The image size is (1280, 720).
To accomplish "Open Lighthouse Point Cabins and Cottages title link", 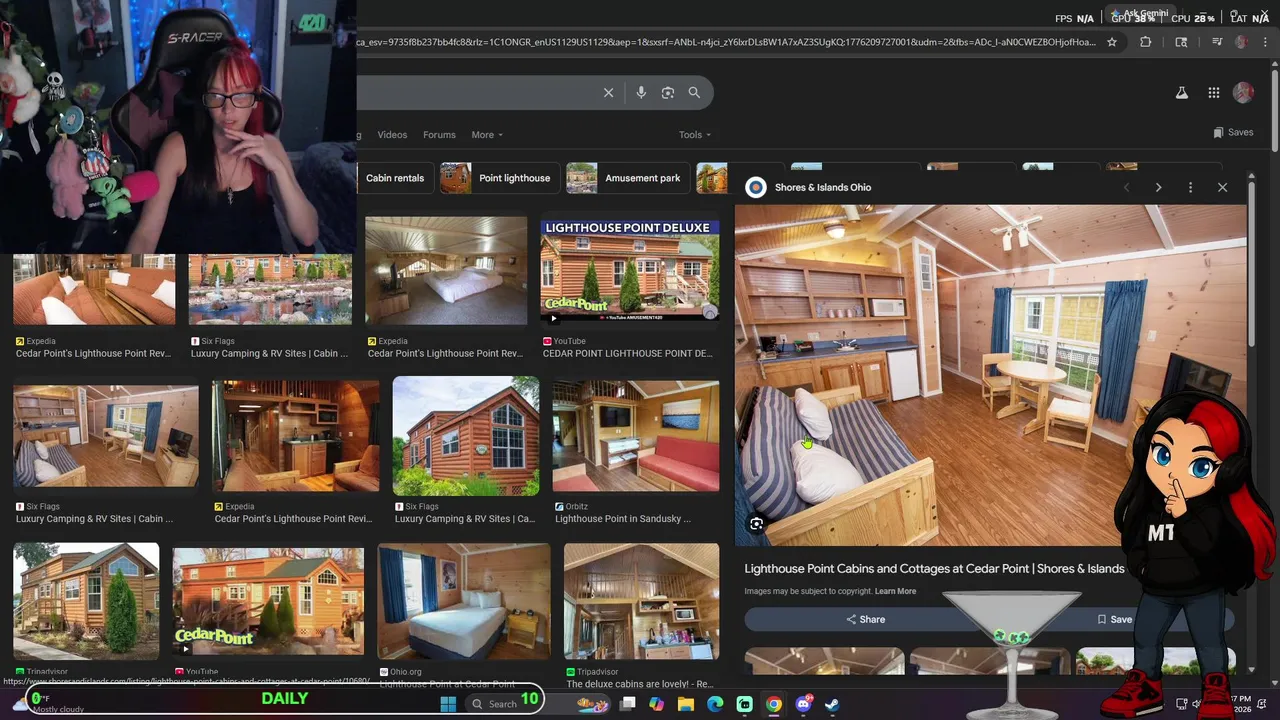I will 934,568.
